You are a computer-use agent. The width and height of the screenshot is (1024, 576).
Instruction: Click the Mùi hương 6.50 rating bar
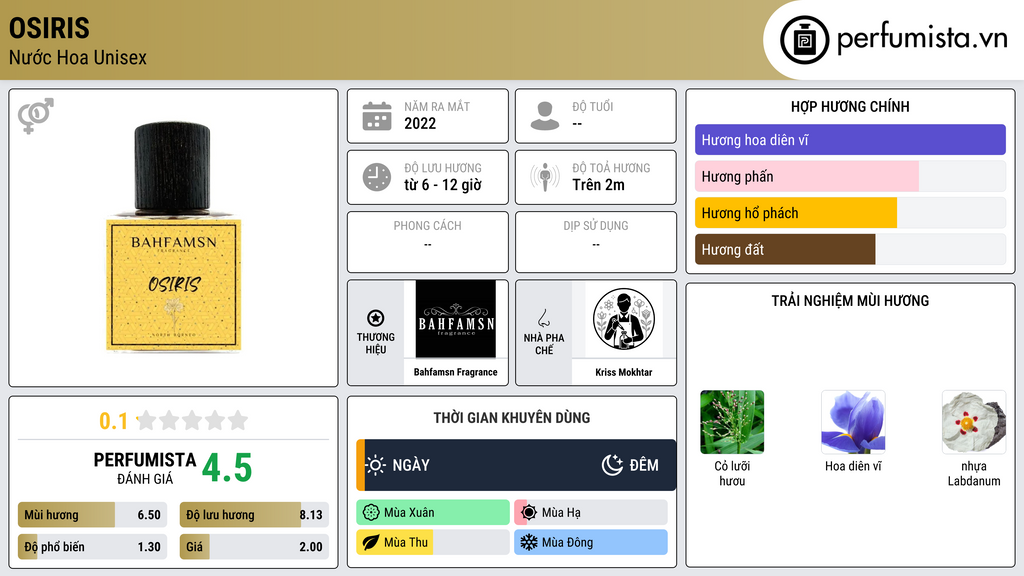point(92,515)
